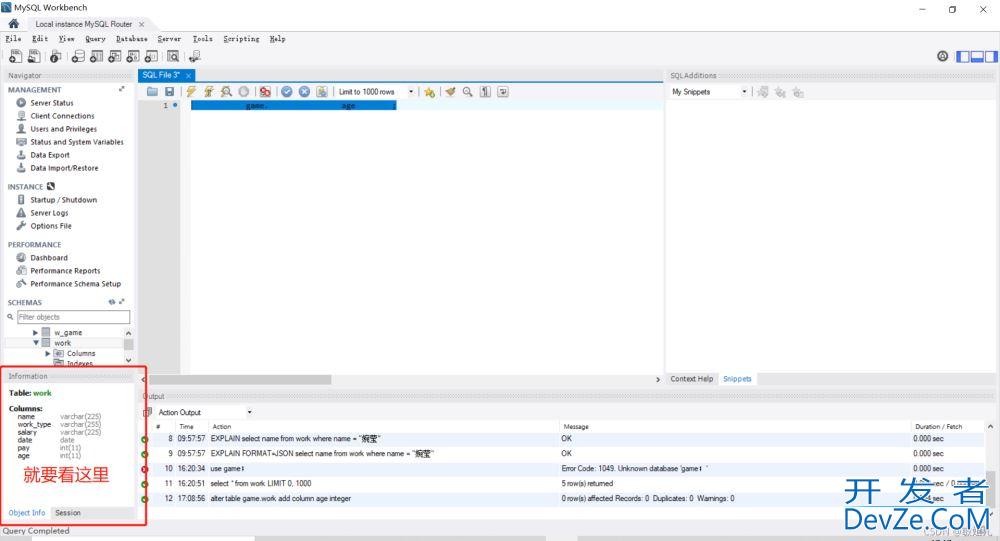Image resolution: width=1000 pixels, height=541 pixels.
Task: Open the Server menu
Action: [x=169, y=39]
